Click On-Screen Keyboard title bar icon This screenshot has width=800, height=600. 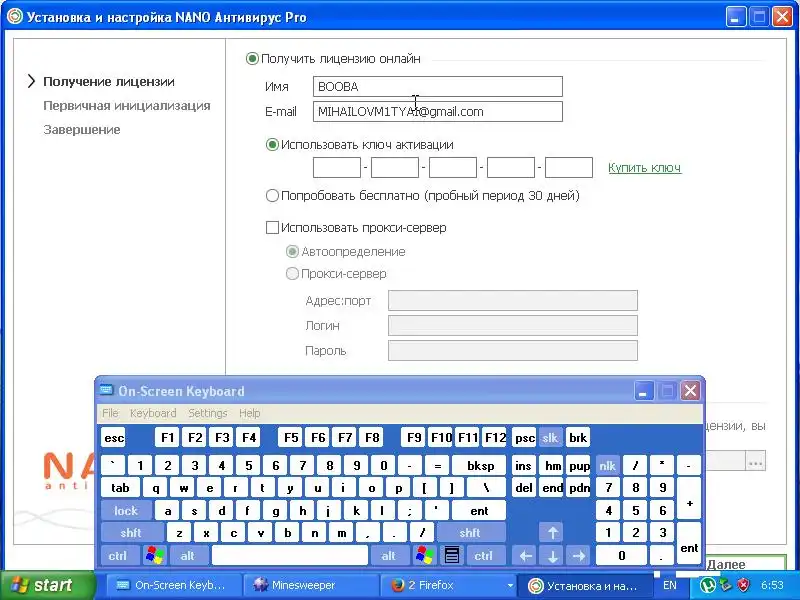point(106,391)
